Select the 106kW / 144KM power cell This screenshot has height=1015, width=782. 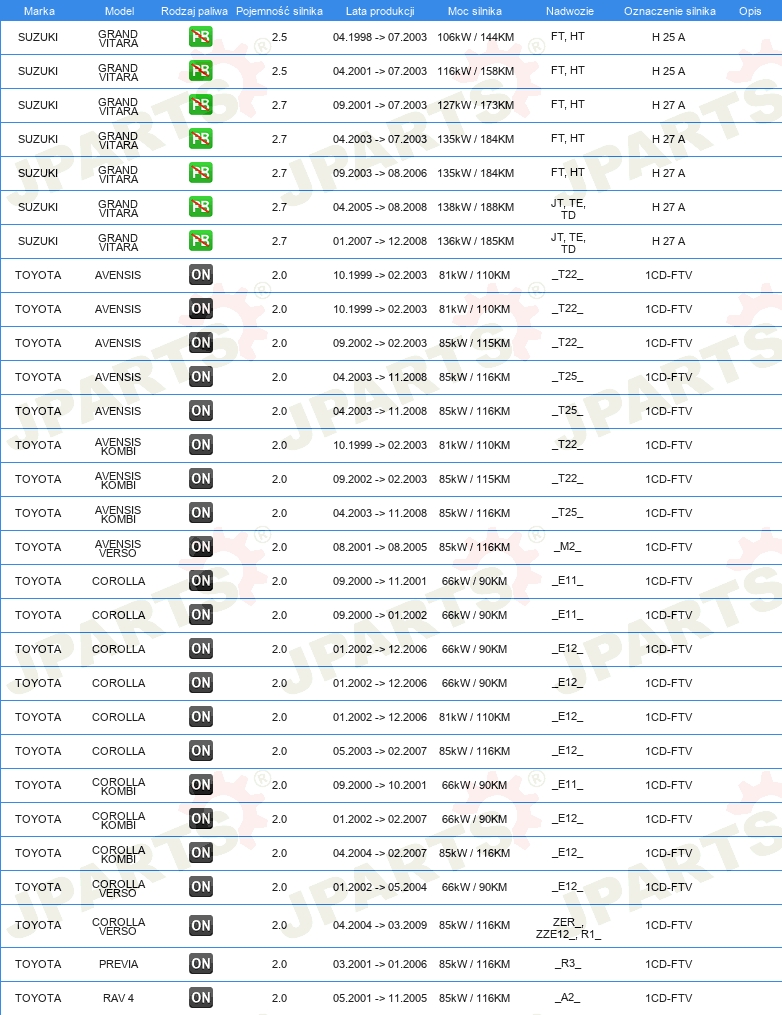[x=475, y=37]
